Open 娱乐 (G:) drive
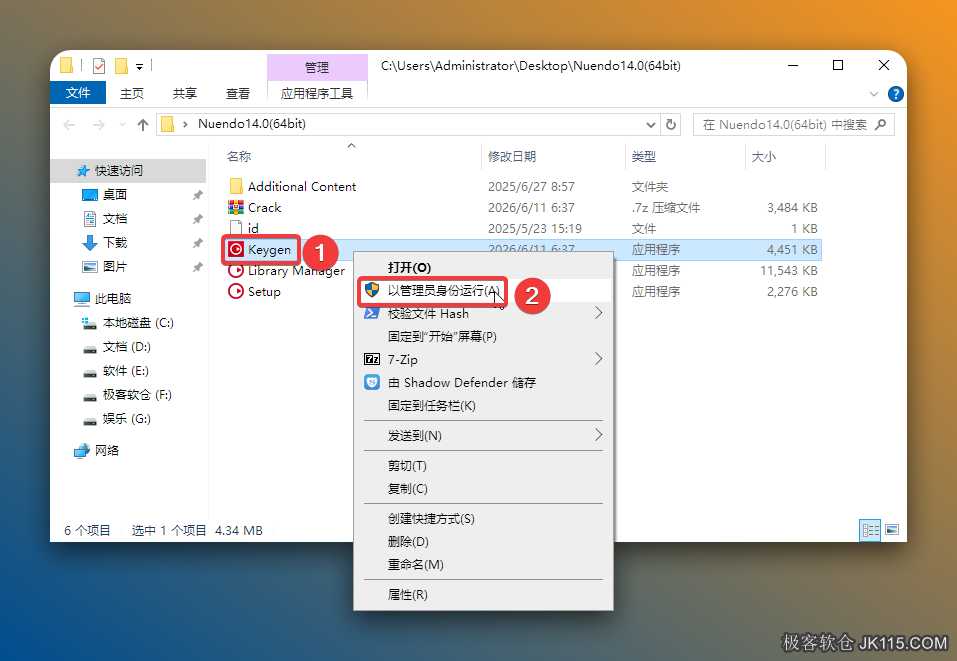 click(126, 418)
